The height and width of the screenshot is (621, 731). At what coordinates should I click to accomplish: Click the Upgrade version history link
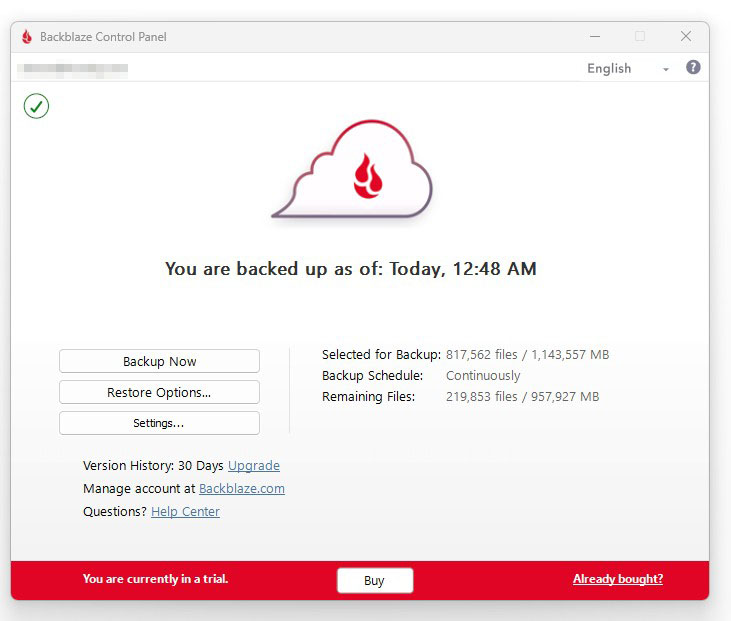[x=254, y=466]
